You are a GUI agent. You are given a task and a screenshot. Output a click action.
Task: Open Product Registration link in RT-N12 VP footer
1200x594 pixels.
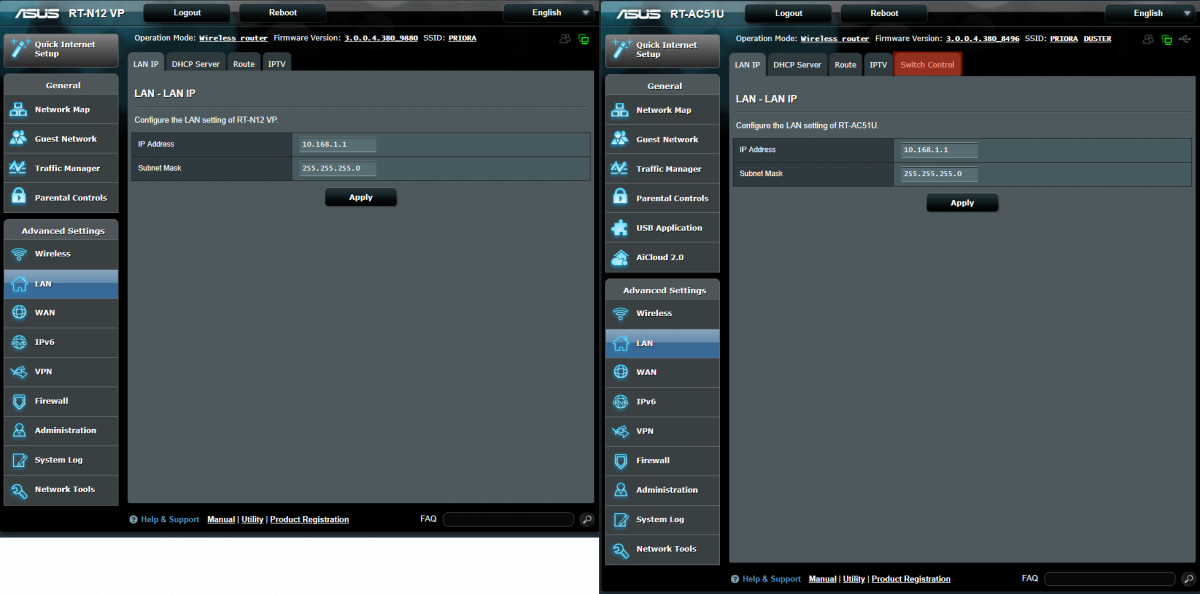pyautogui.click(x=310, y=520)
